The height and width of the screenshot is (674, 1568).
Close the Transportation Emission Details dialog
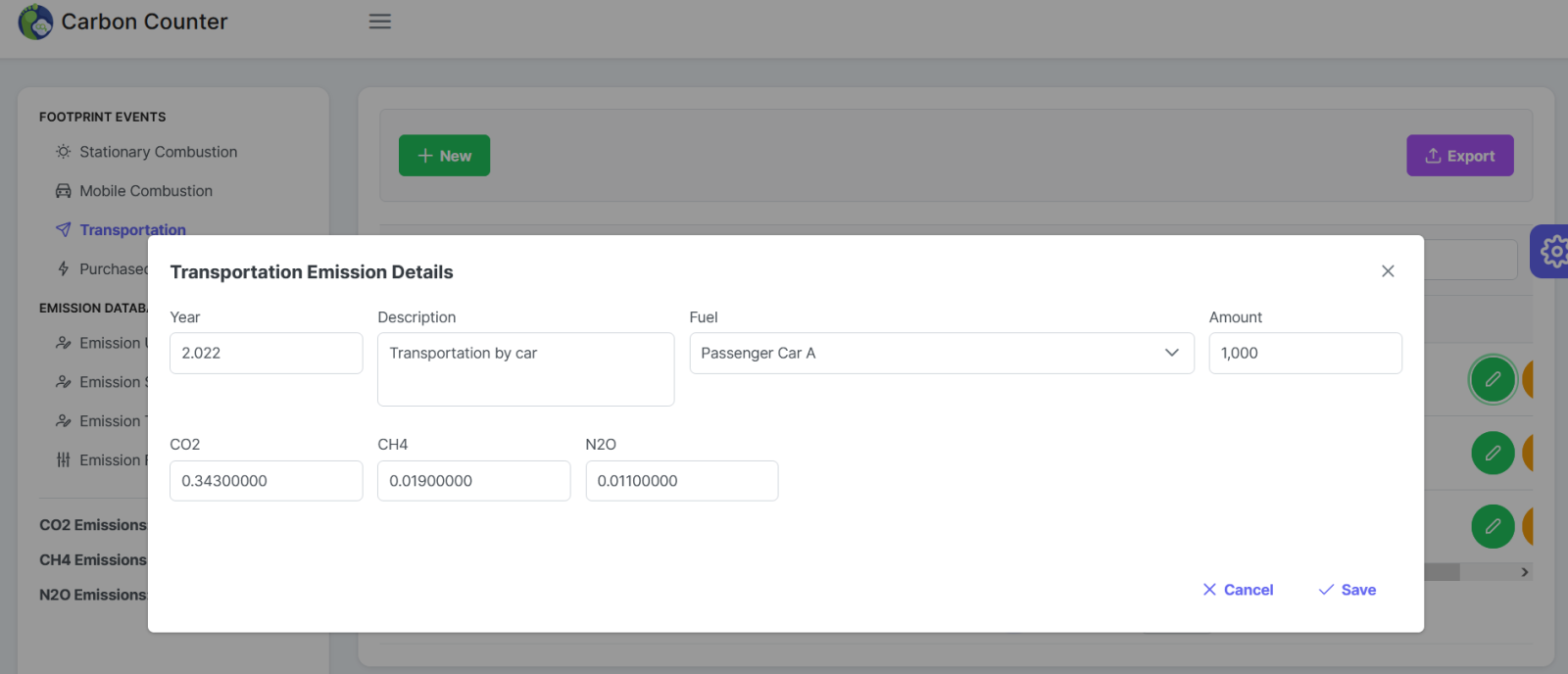coord(1387,271)
